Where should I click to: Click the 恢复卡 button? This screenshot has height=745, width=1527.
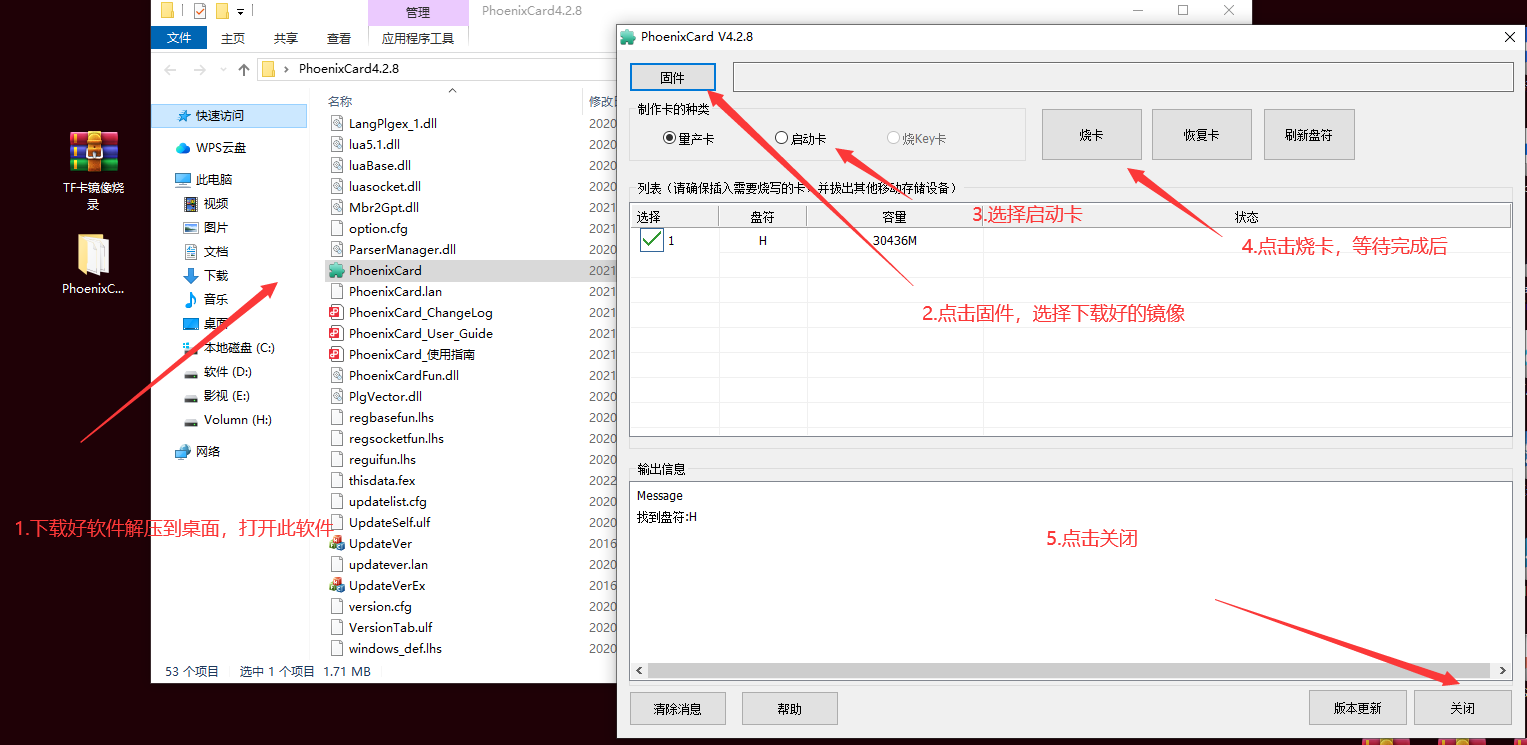[1202, 134]
